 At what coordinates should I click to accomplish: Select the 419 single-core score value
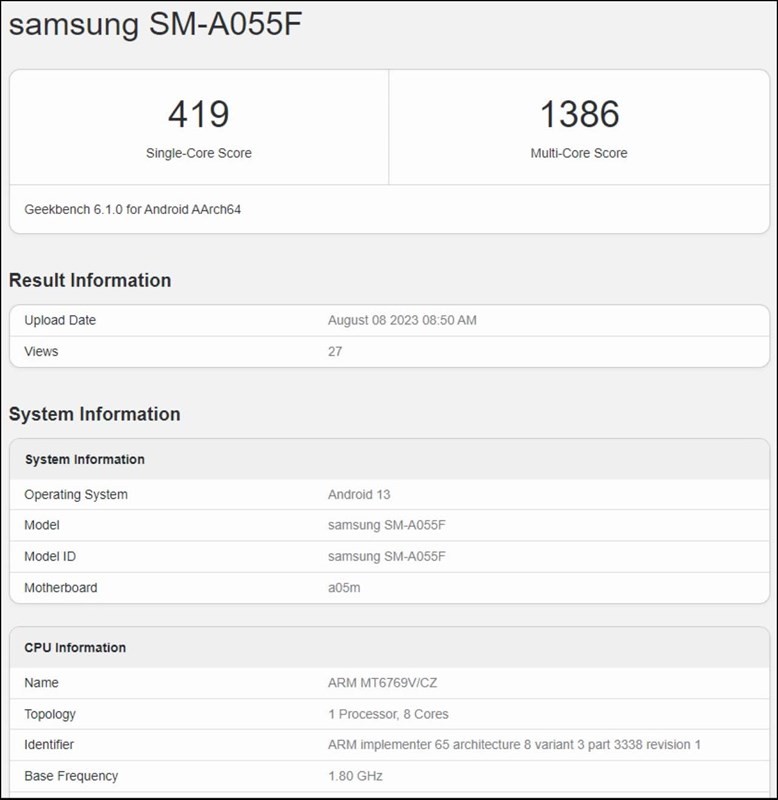199,114
